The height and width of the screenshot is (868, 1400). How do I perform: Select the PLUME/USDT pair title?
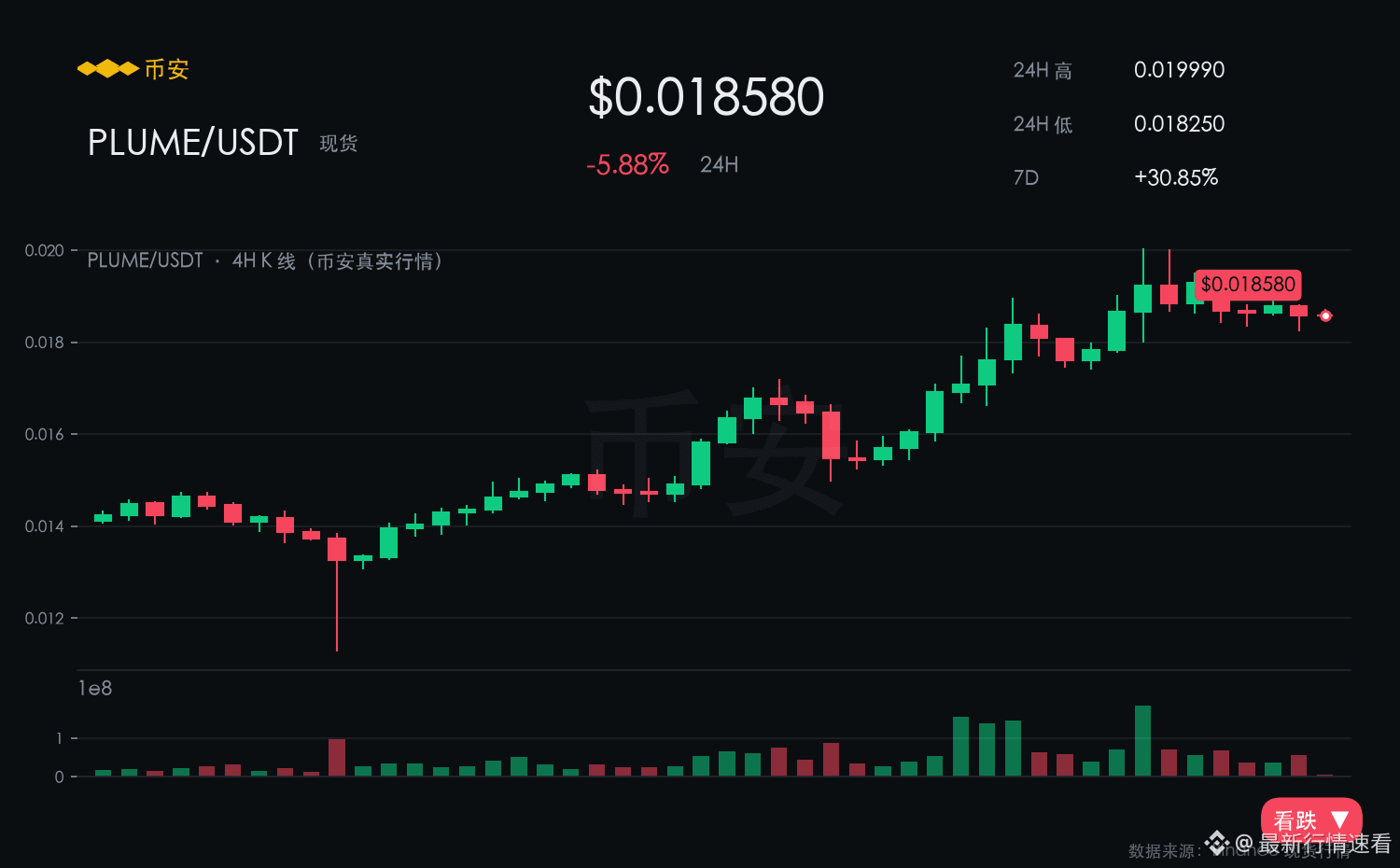pyautogui.click(x=193, y=143)
